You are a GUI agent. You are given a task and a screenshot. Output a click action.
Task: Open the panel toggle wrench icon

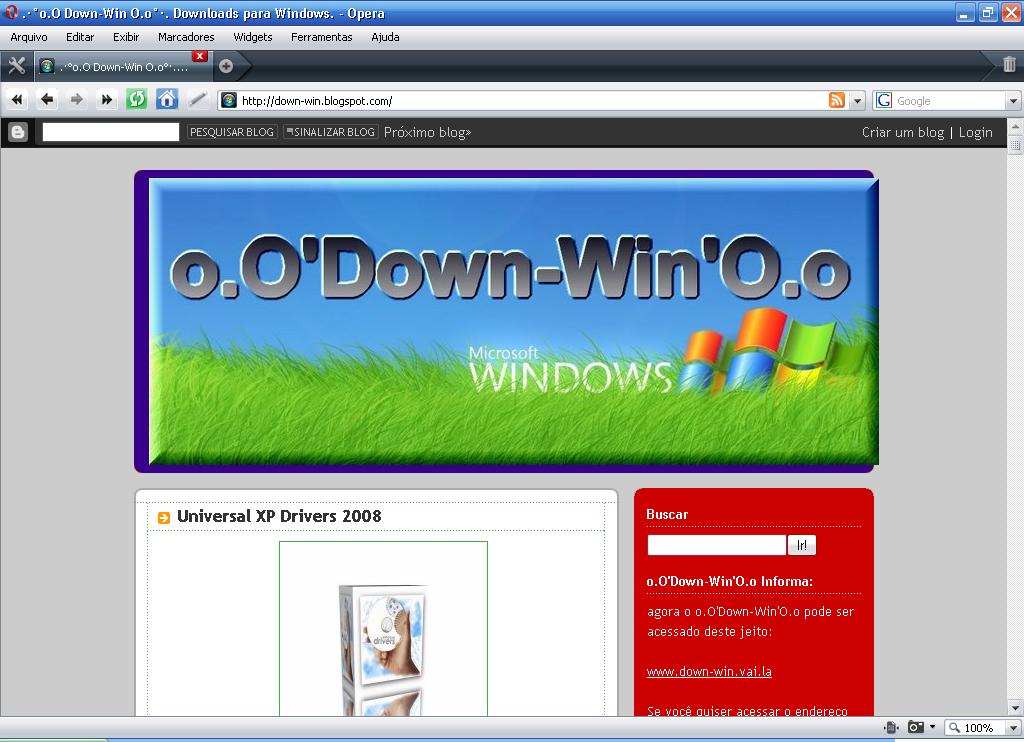[16, 65]
